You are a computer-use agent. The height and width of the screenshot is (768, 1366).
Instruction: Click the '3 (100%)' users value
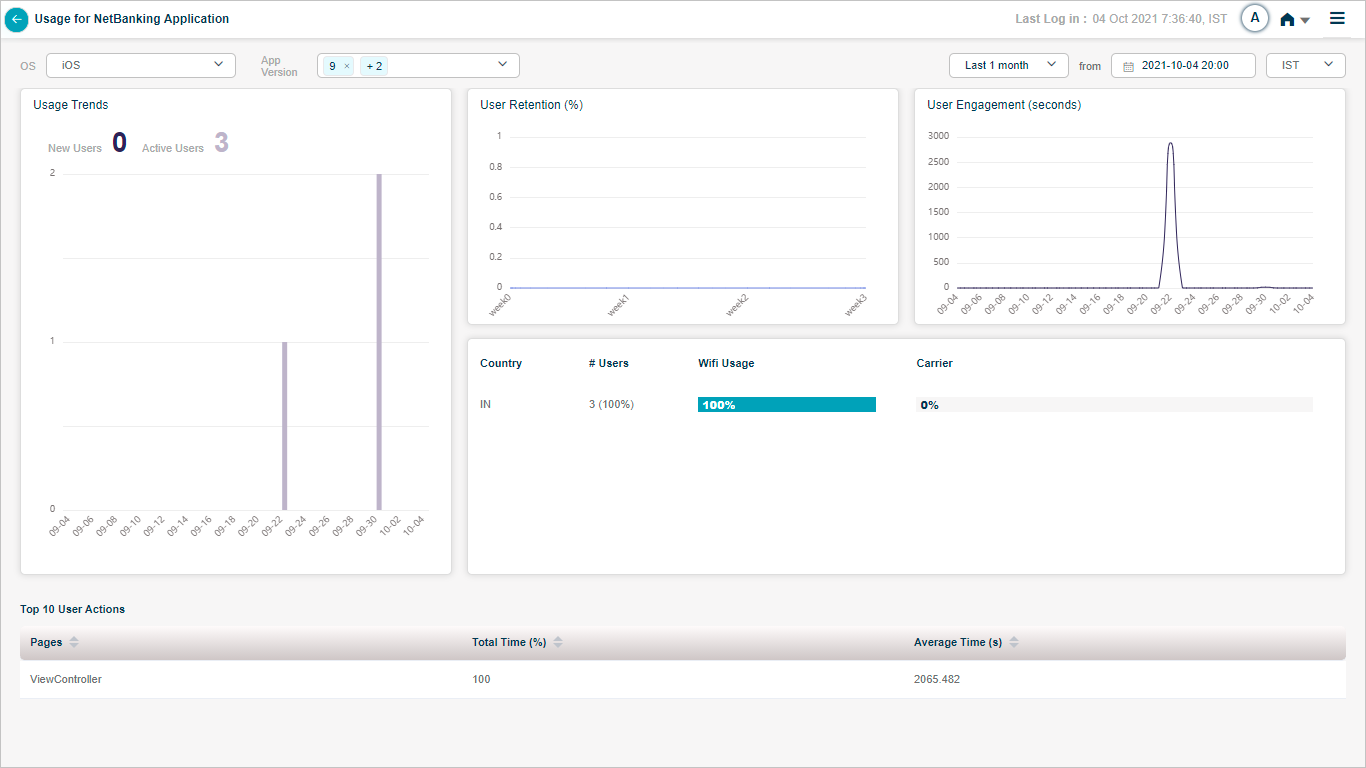[x=611, y=404]
